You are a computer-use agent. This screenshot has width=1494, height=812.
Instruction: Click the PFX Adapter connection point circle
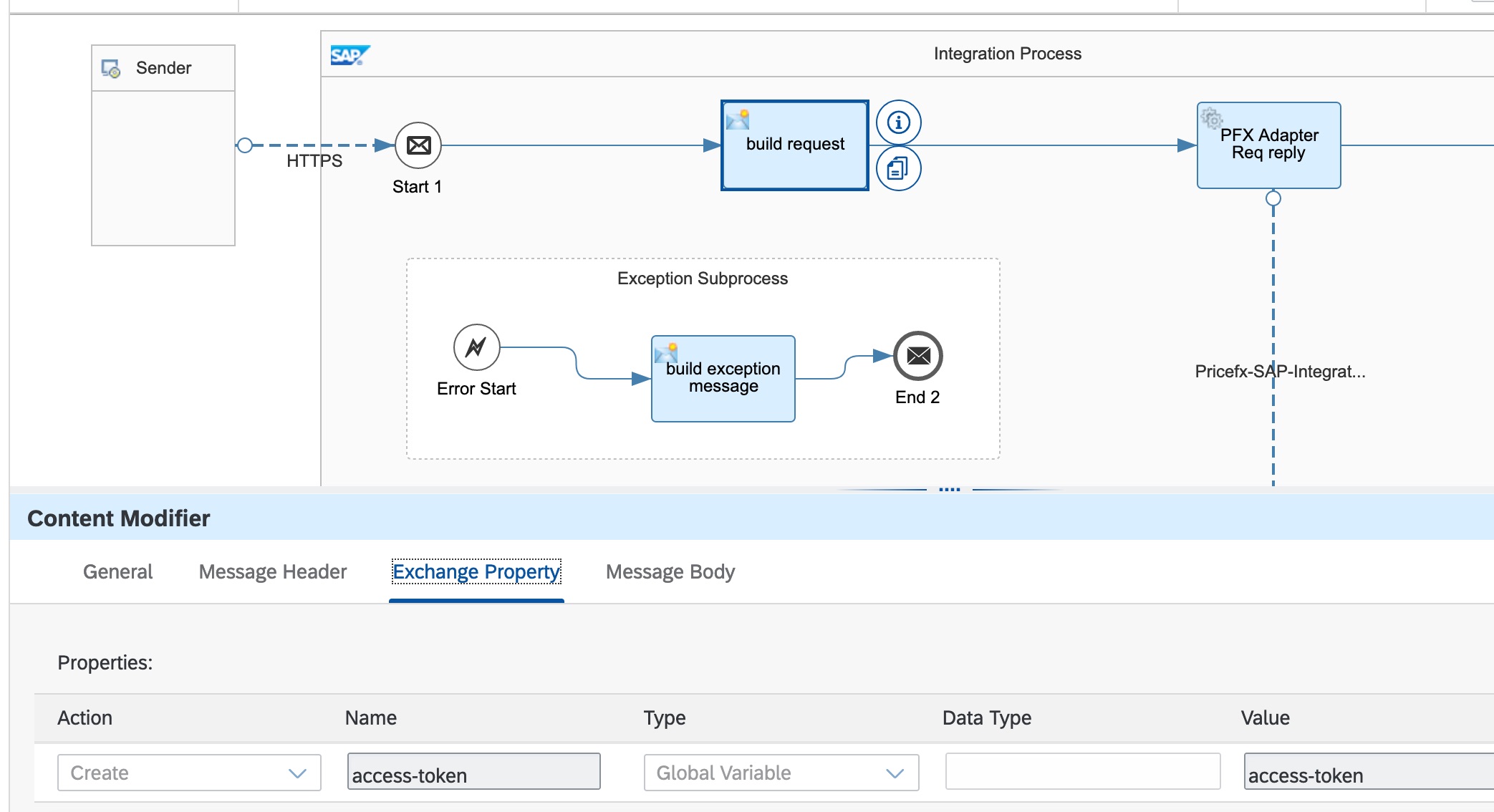(1273, 198)
